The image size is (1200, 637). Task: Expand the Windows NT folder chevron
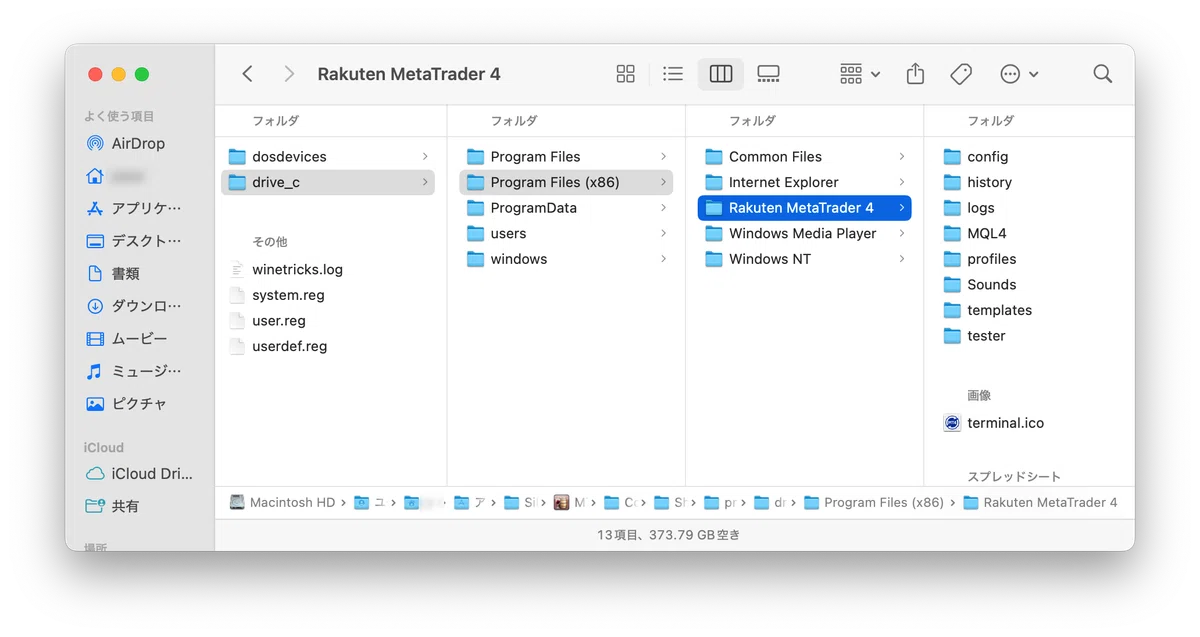[901, 259]
